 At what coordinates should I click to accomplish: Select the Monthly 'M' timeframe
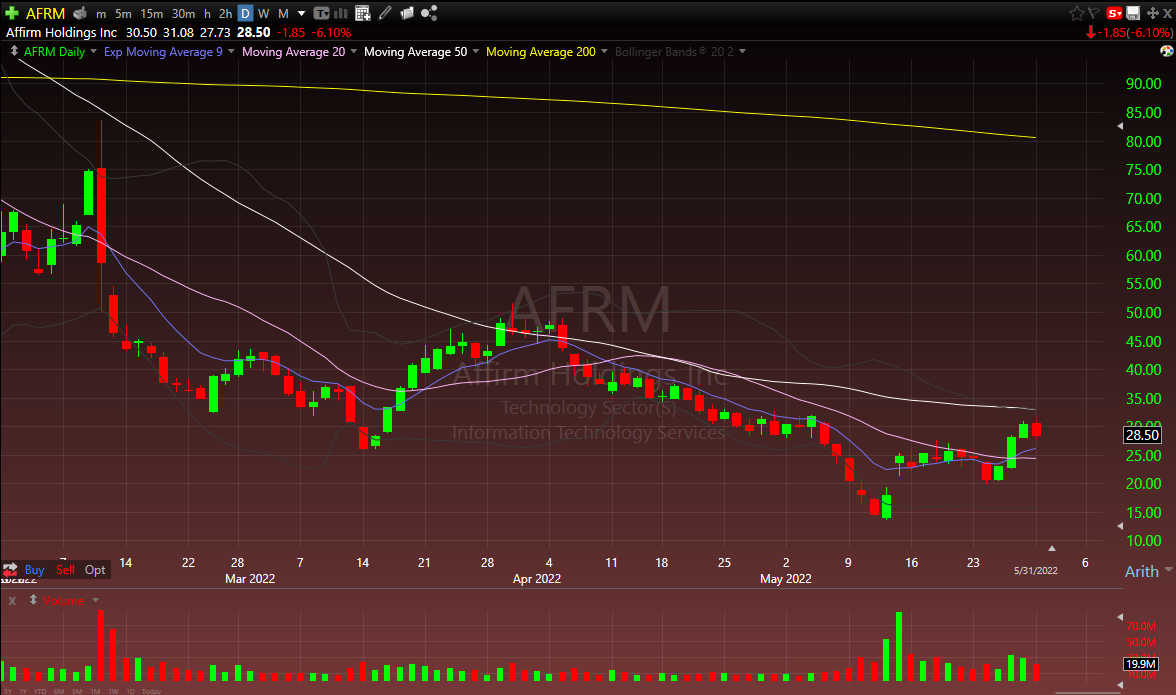[x=283, y=13]
